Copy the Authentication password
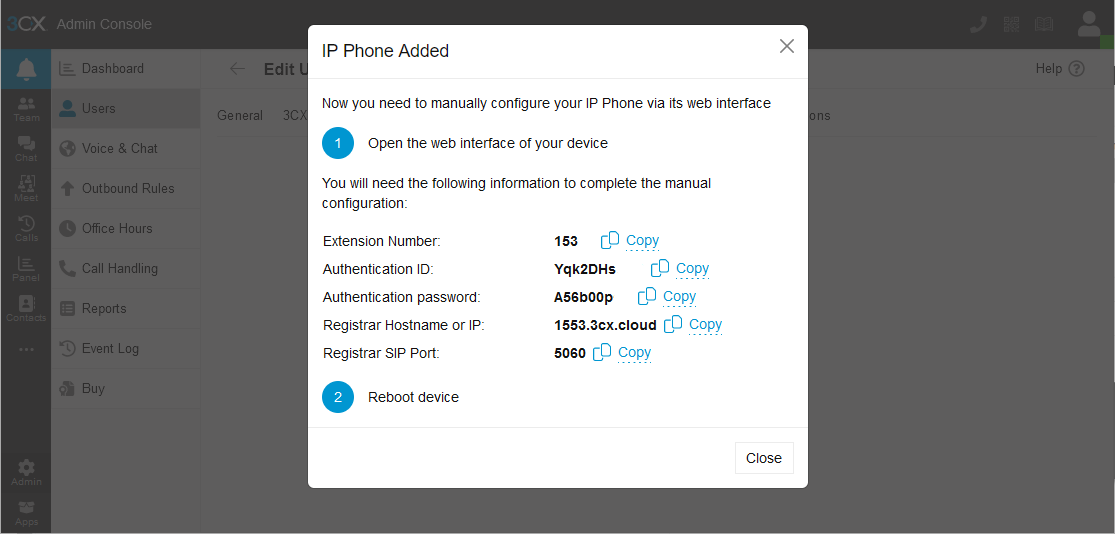 tap(679, 297)
